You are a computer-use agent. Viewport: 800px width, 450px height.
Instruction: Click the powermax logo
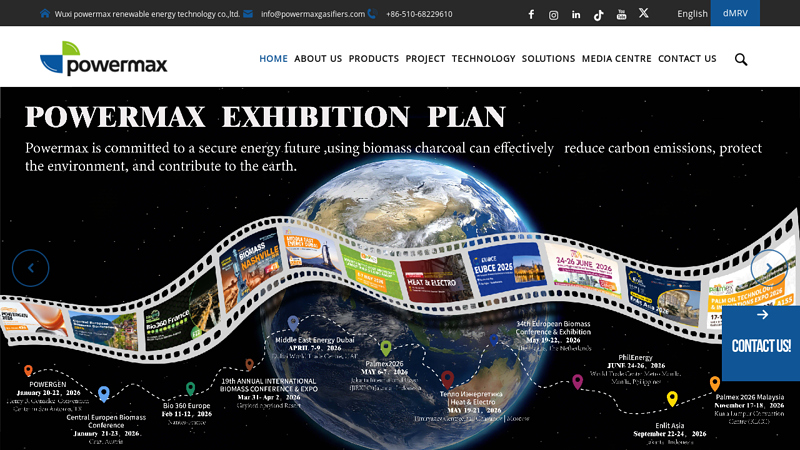tap(104, 58)
